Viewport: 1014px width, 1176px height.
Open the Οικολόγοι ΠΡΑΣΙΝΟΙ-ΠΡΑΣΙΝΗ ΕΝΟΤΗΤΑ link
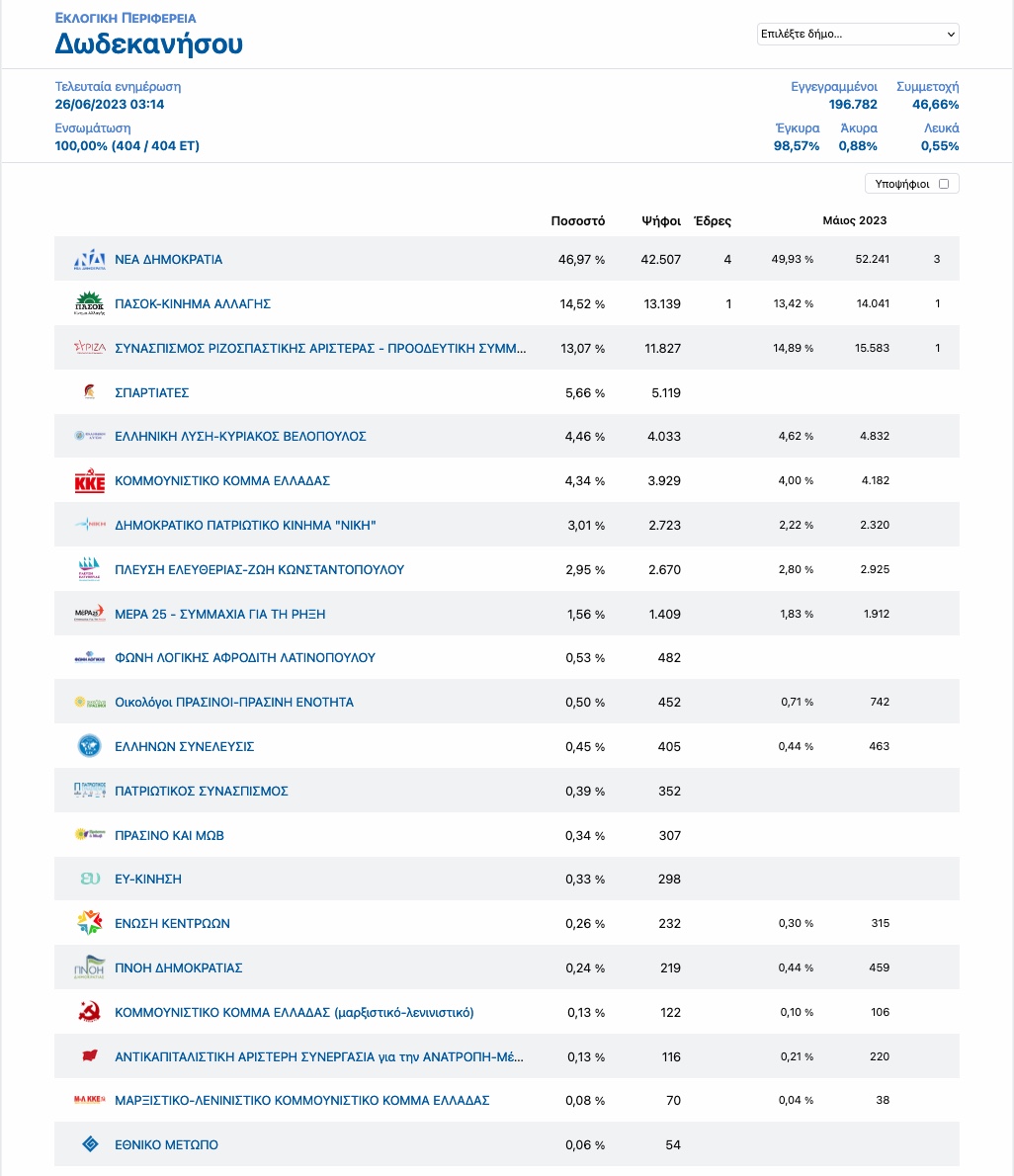pyautogui.click(x=234, y=702)
